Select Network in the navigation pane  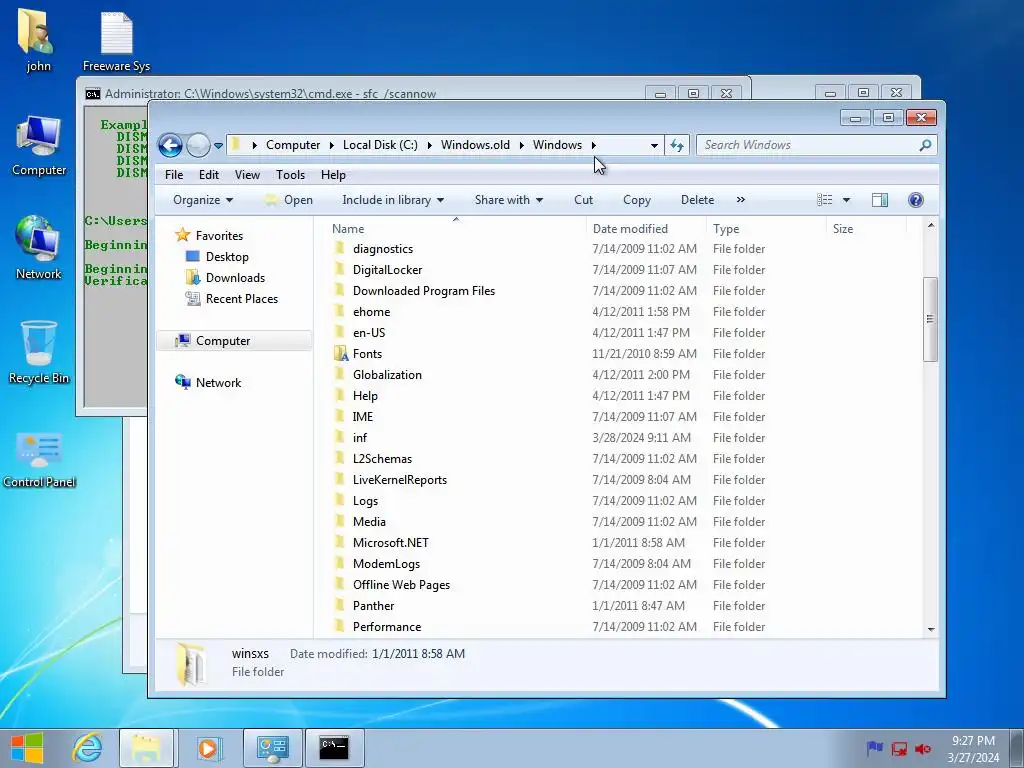[x=218, y=383]
